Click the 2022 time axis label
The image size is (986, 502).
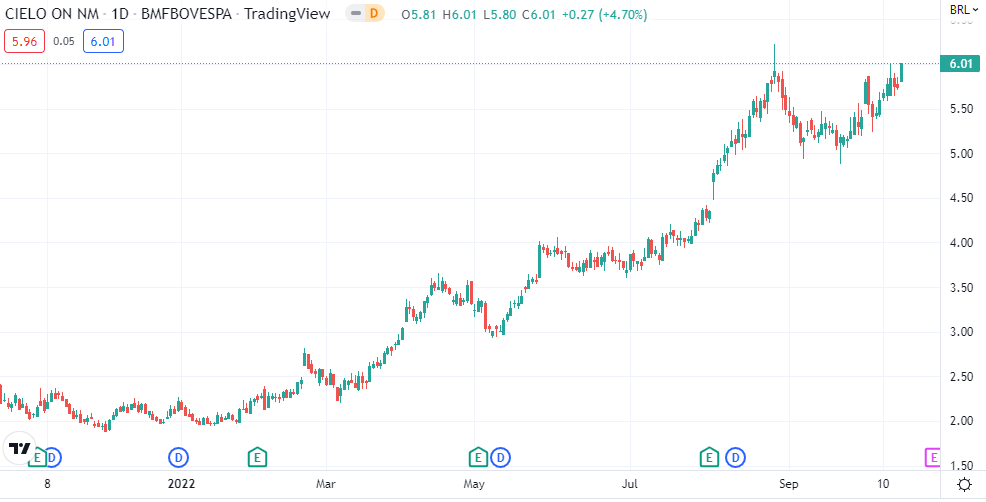(181, 484)
